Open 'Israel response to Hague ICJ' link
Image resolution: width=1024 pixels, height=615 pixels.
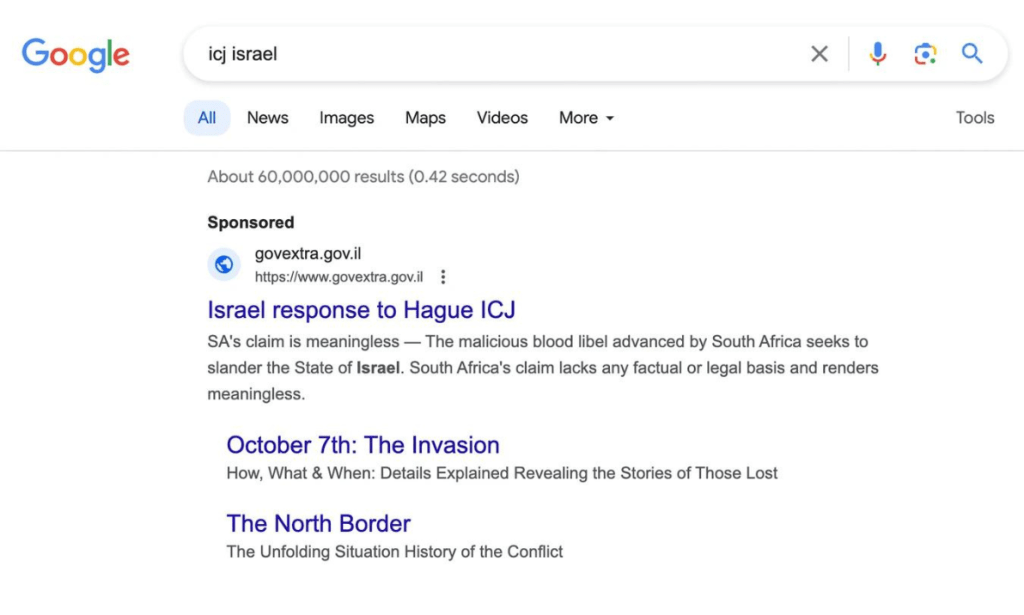[361, 309]
